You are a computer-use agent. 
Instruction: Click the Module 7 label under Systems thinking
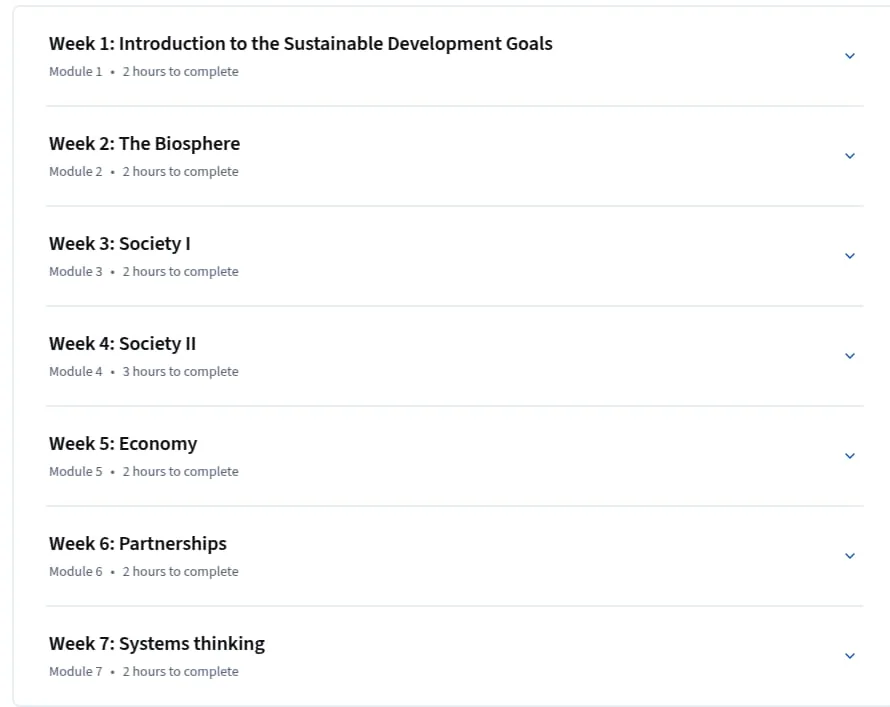(75, 671)
